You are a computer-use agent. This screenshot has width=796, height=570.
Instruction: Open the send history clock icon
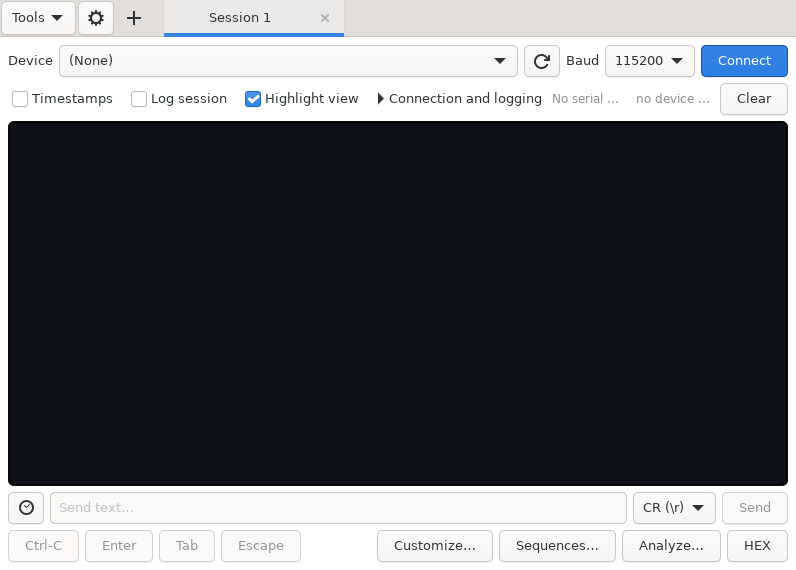(26, 508)
